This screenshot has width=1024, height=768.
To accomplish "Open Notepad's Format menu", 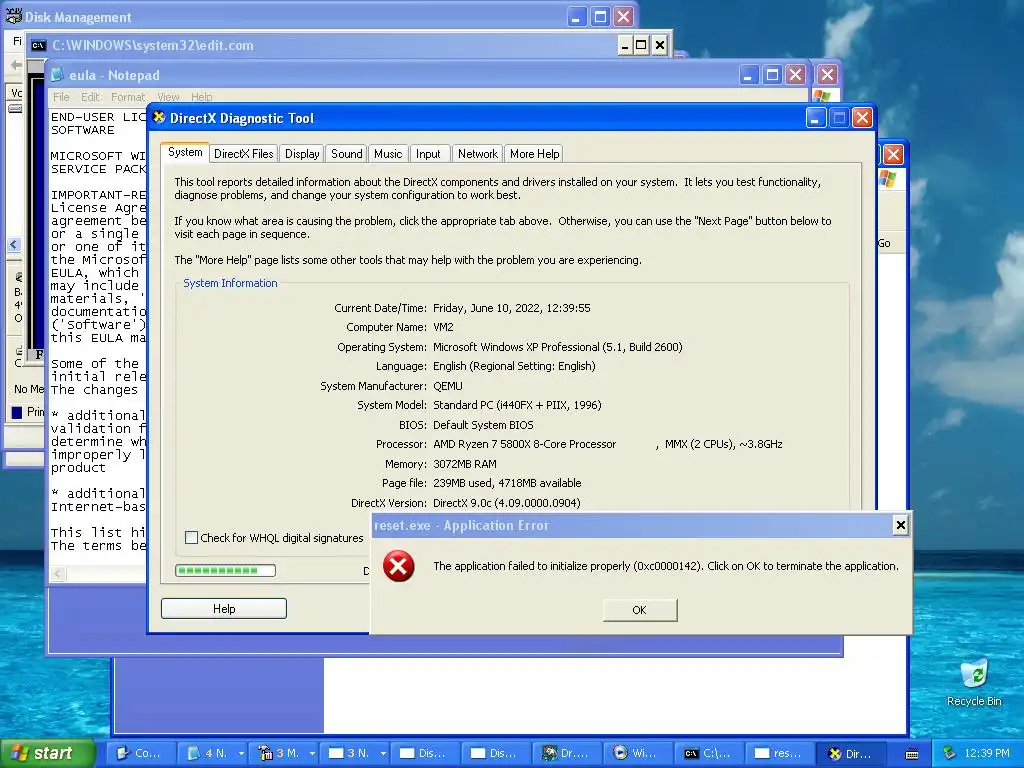I will coord(128,97).
